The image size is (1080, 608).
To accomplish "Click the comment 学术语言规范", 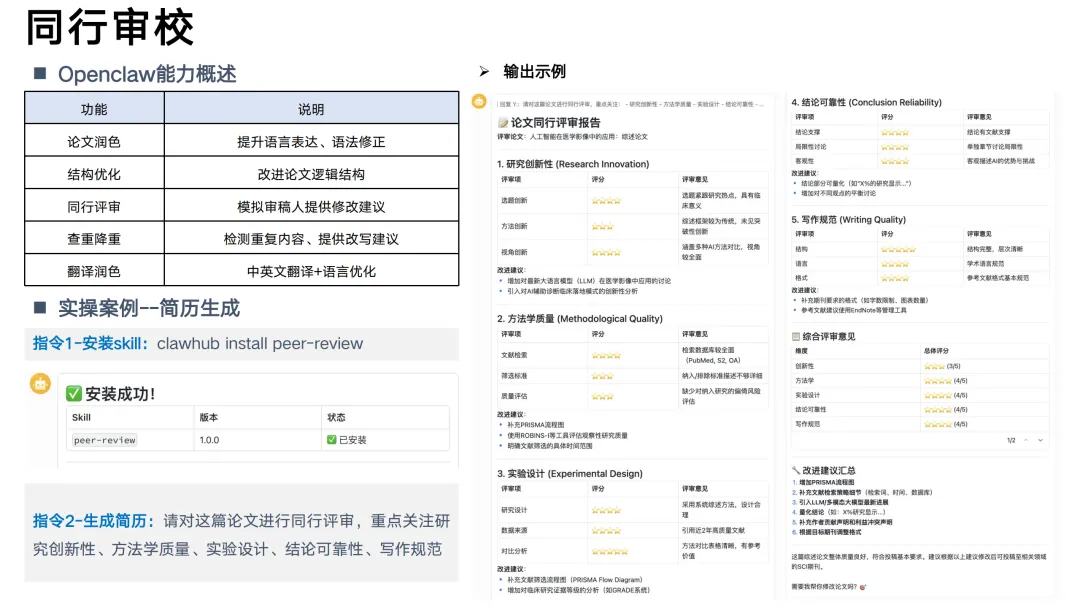I will click(986, 264).
